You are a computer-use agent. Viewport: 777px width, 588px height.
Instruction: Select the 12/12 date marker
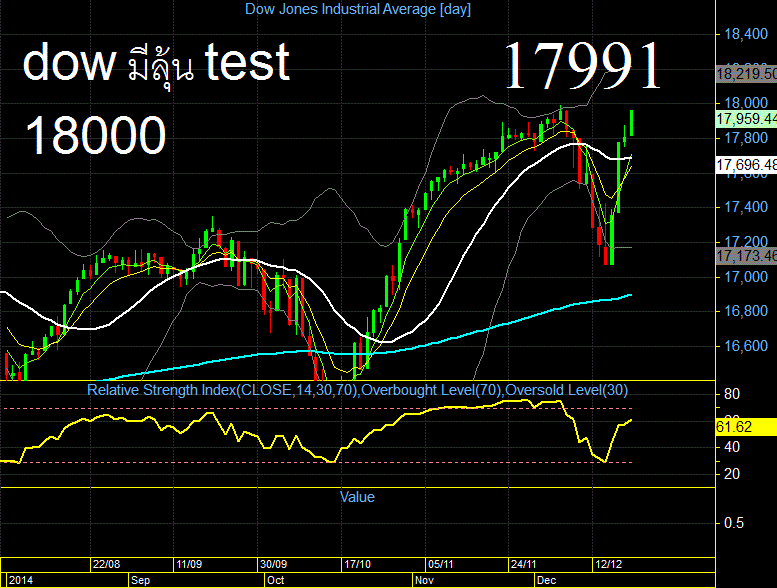[x=608, y=564]
